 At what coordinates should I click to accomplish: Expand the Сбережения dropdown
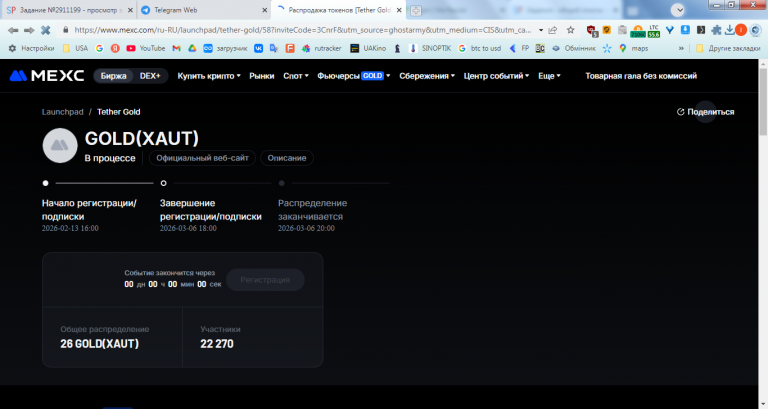click(427, 76)
